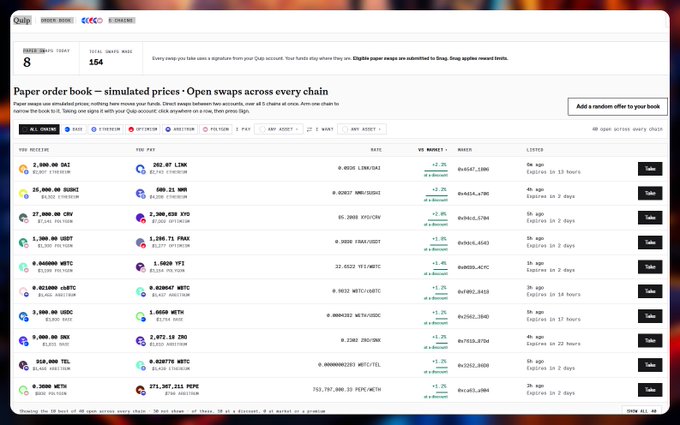Take the 1,300.00 USDT swap
The height and width of the screenshot is (425, 680).
click(x=650, y=242)
